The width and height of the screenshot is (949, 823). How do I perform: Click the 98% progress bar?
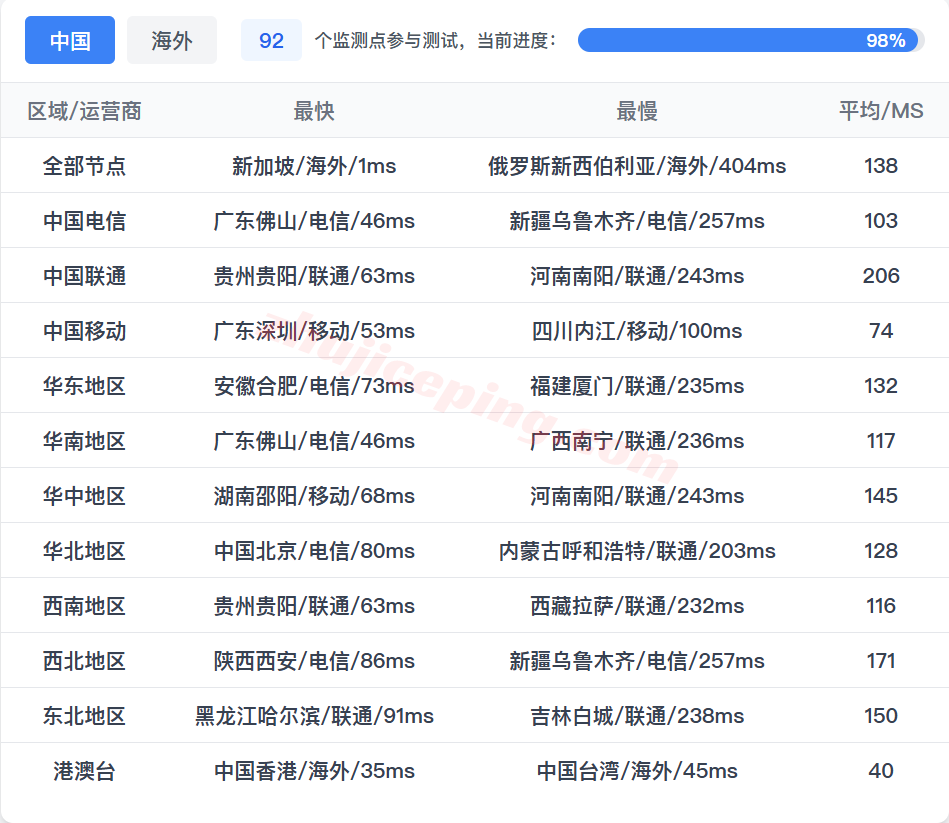(x=751, y=40)
